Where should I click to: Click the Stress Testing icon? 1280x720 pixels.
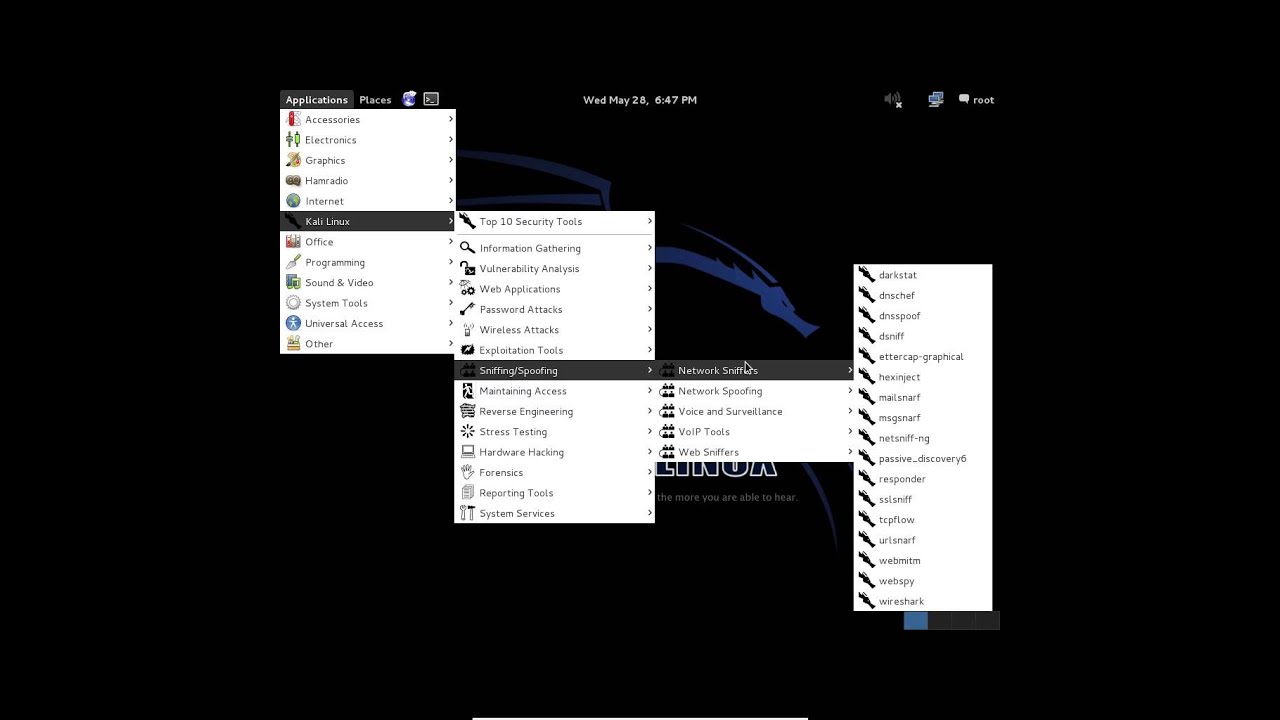point(467,432)
